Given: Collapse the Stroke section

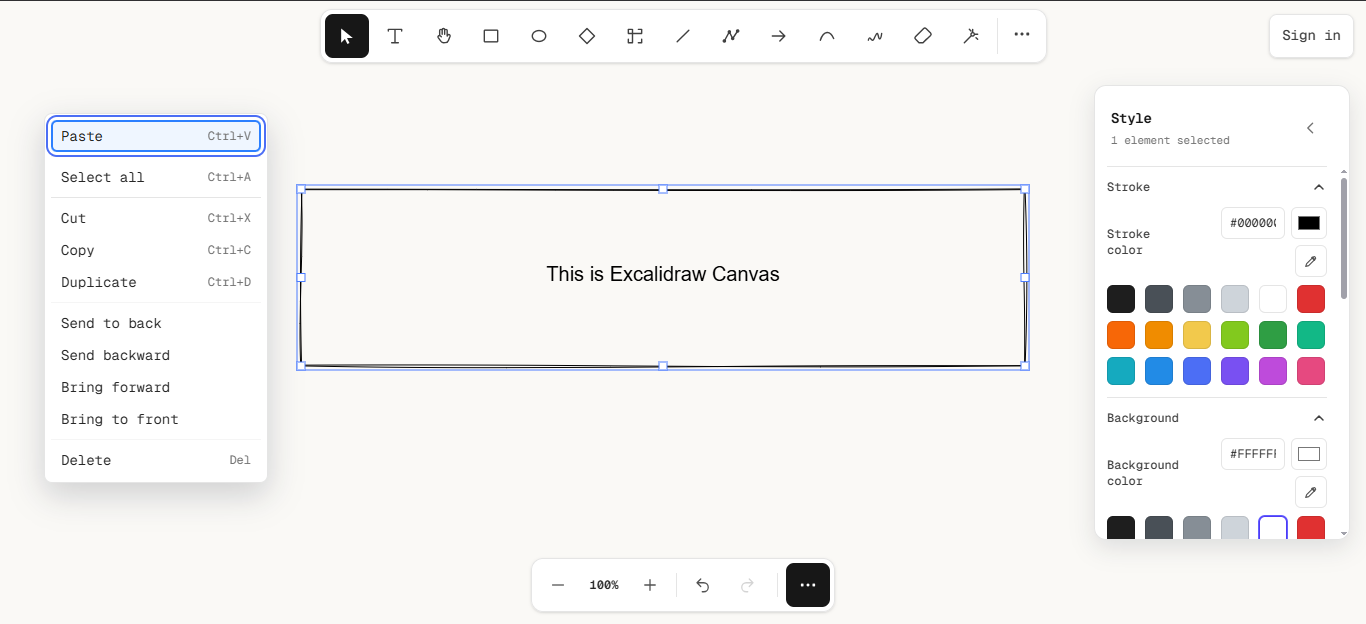Looking at the screenshot, I should (x=1319, y=187).
